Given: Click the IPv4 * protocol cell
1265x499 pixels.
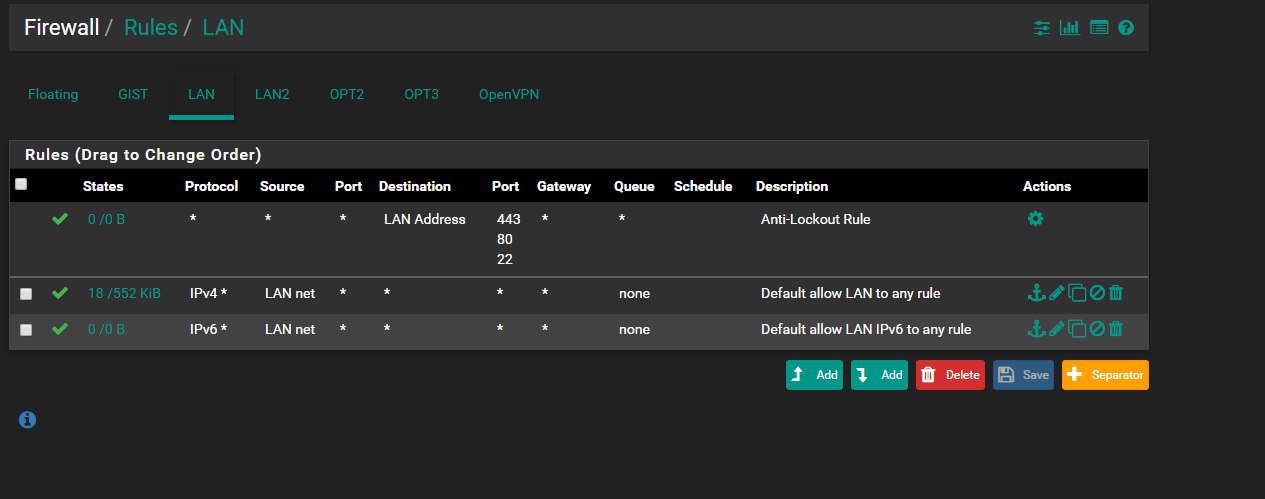Looking at the screenshot, I should 209,293.
